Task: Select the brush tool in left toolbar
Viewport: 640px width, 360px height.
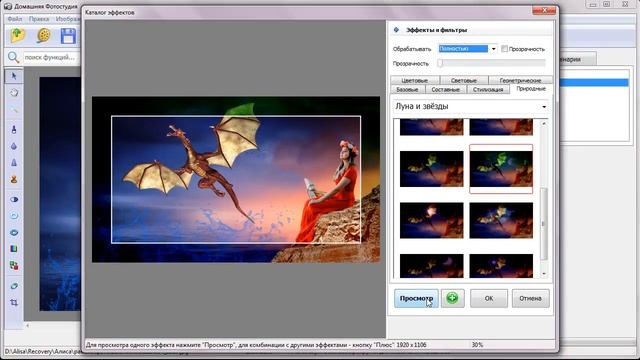Action: pyautogui.click(x=14, y=129)
